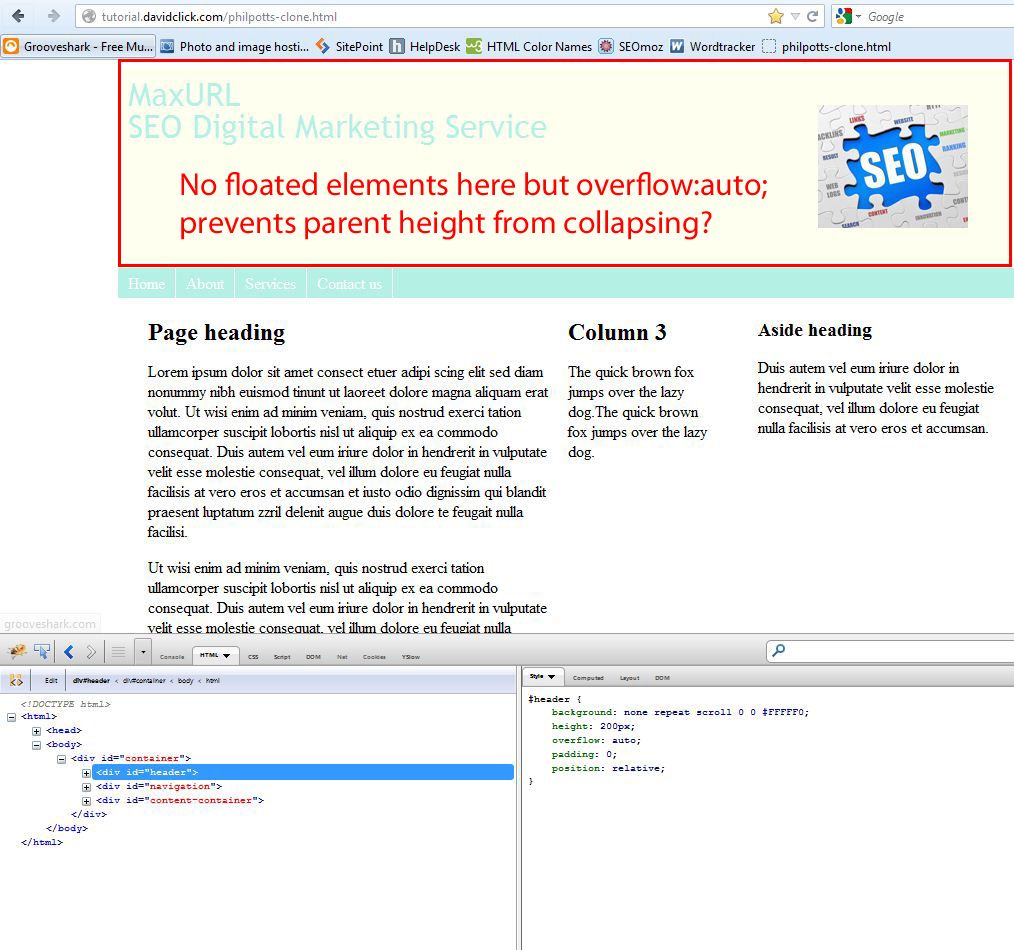Open the Google search engine selector
The width and height of the screenshot is (1014, 950).
(848, 16)
